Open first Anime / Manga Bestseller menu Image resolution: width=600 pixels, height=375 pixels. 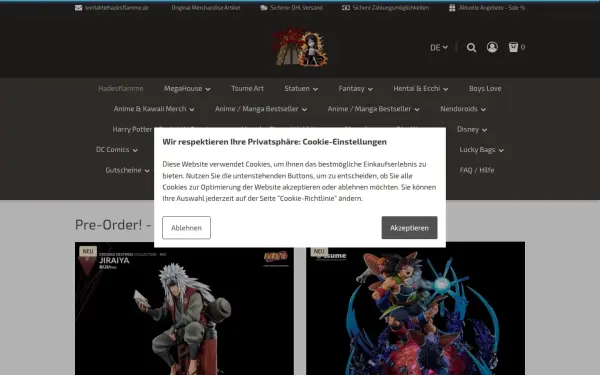[261, 109]
